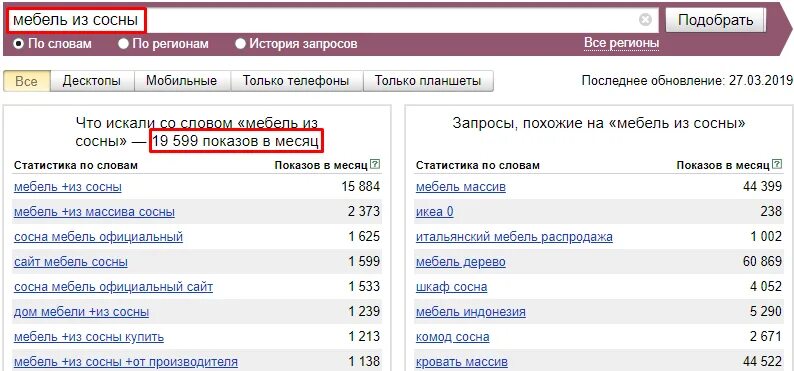Screen dimensions: 794x371
Task: Open the 'мебель +из сосны купить' link
Action: (89, 337)
